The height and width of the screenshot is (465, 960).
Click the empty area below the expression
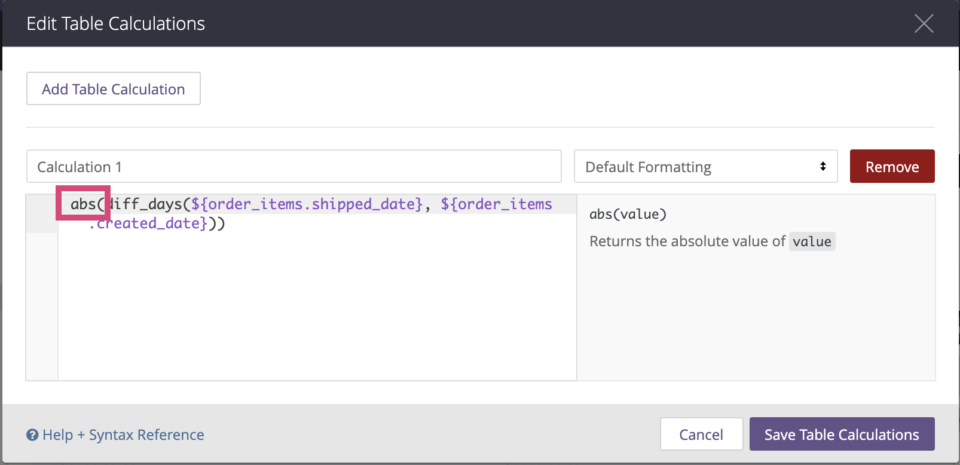[x=316, y=310]
